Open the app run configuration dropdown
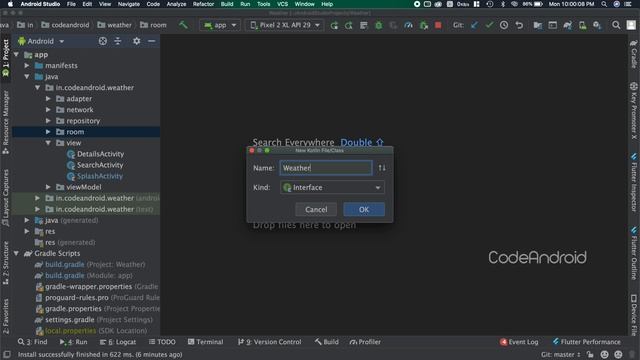 (220, 25)
